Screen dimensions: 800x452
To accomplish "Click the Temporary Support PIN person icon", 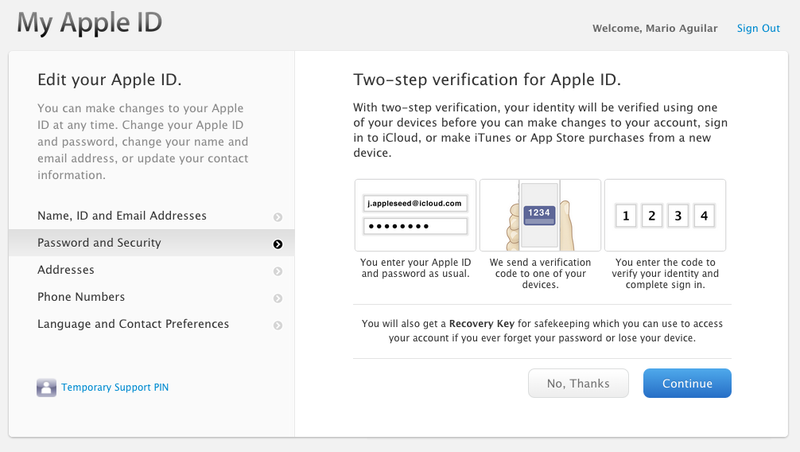I will [46, 388].
